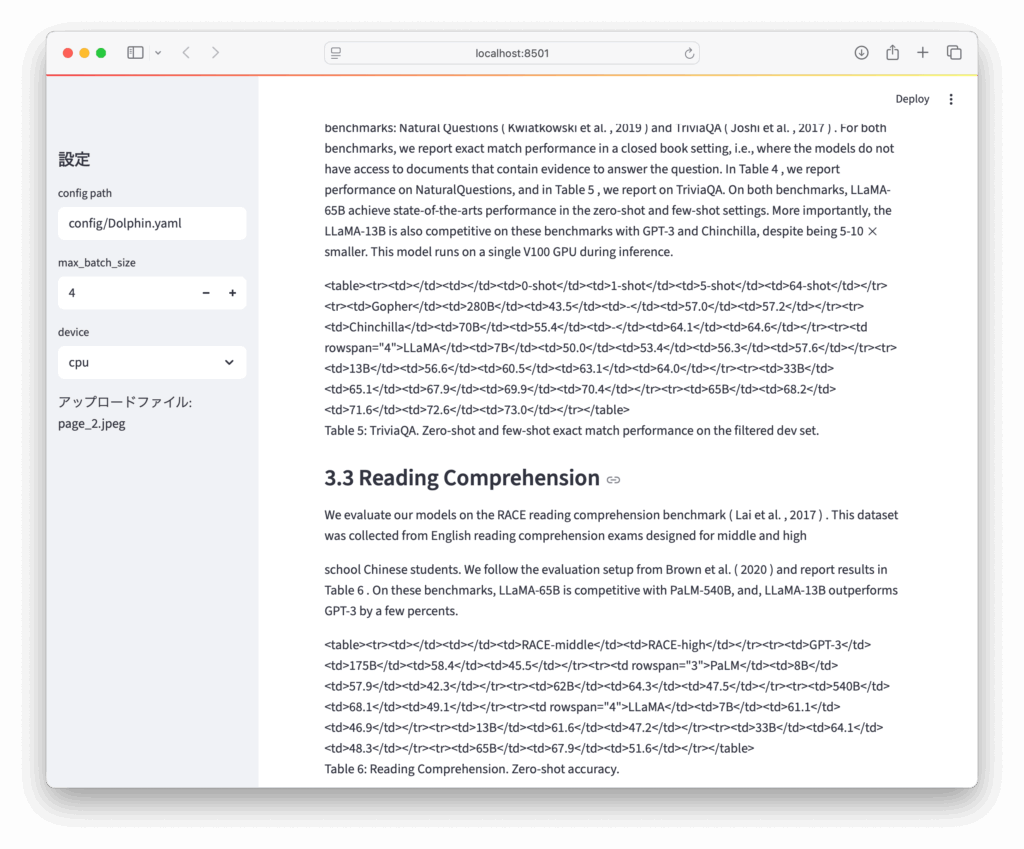The height and width of the screenshot is (849, 1024).
Task: Click anchor link icon beside 3.3 Reading Comprehension
Action: tap(614, 480)
